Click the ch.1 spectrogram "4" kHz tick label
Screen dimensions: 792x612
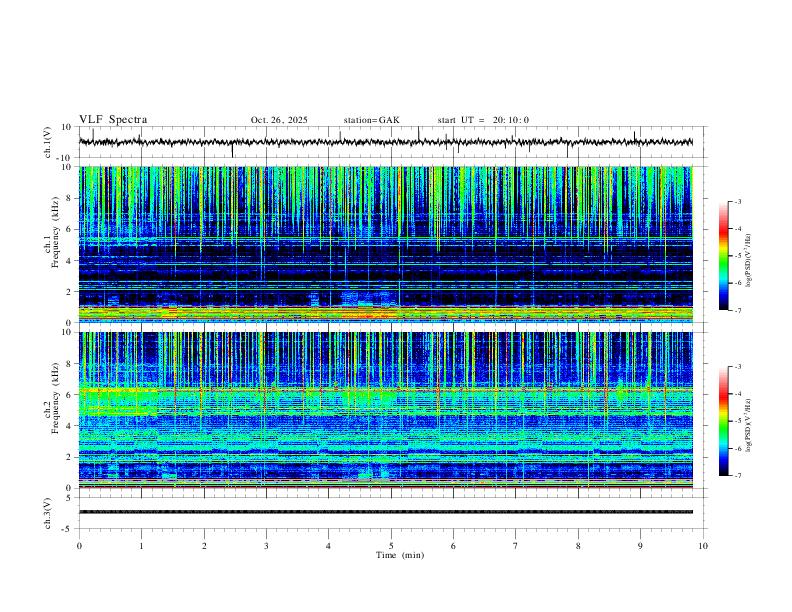tap(70, 261)
